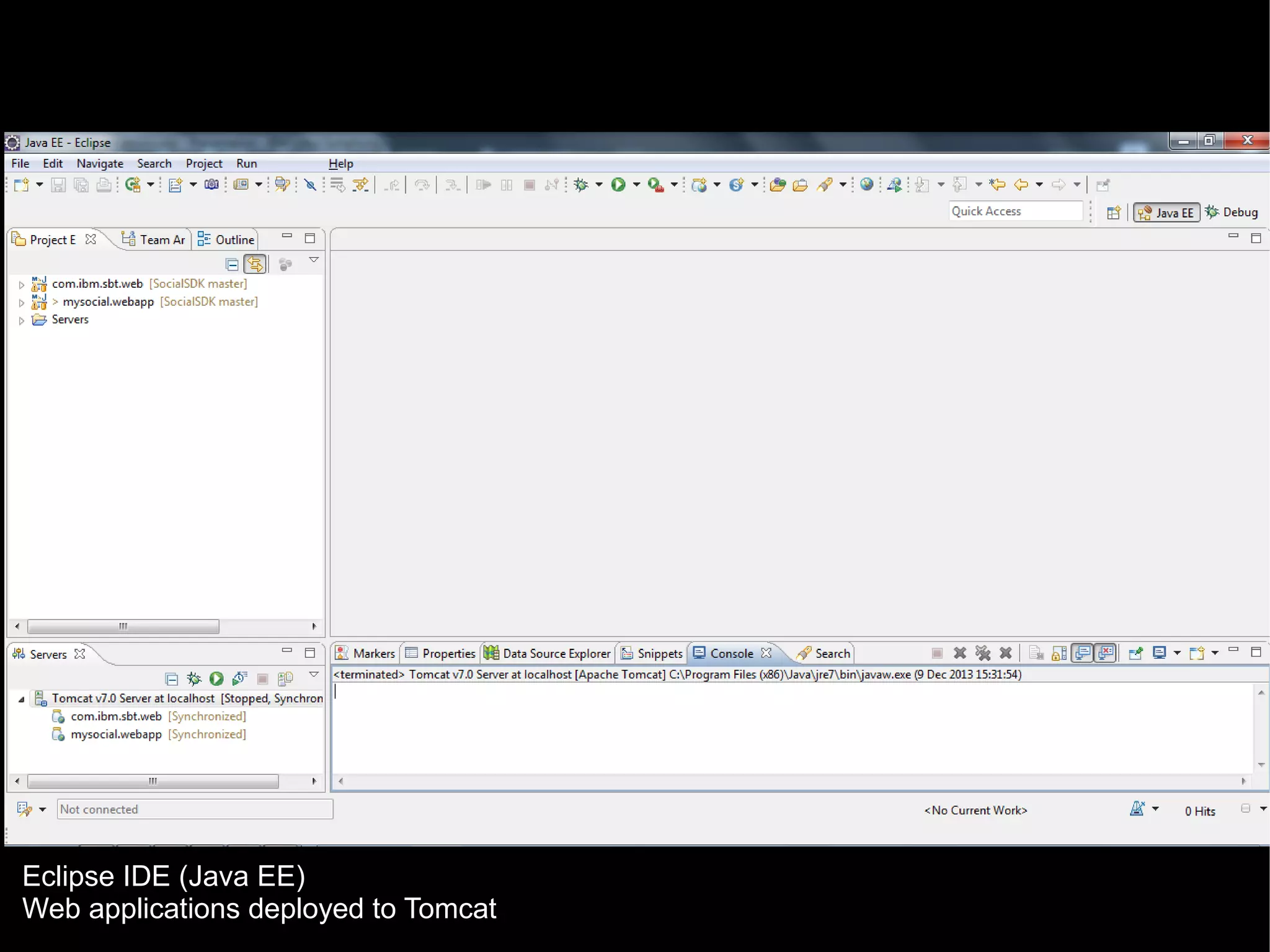Screen dimensions: 1270x952
Task: Click the Save toolbar icon
Action: 58,185
